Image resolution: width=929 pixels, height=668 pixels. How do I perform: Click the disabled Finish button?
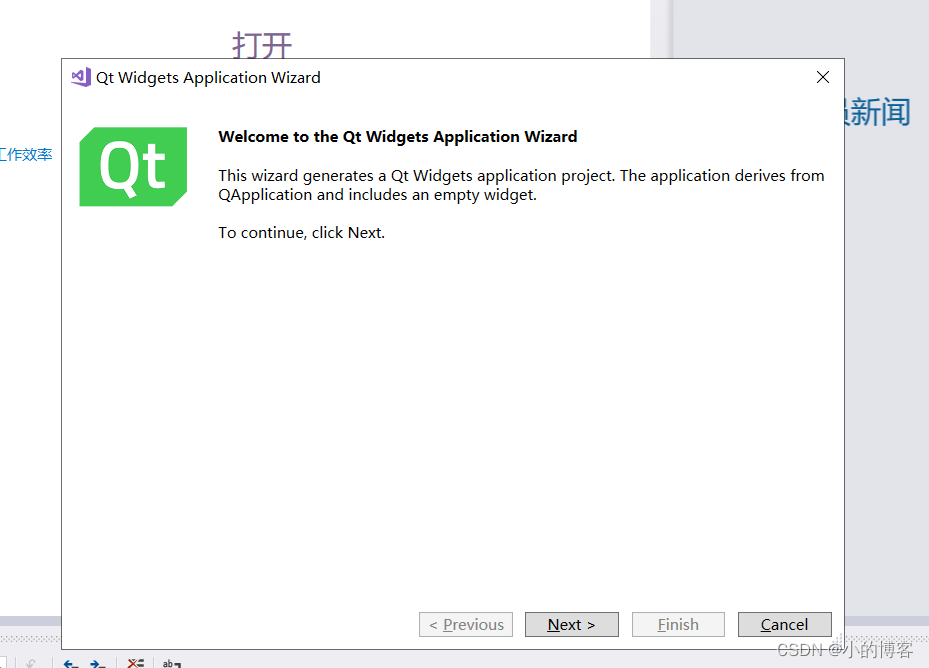678,624
